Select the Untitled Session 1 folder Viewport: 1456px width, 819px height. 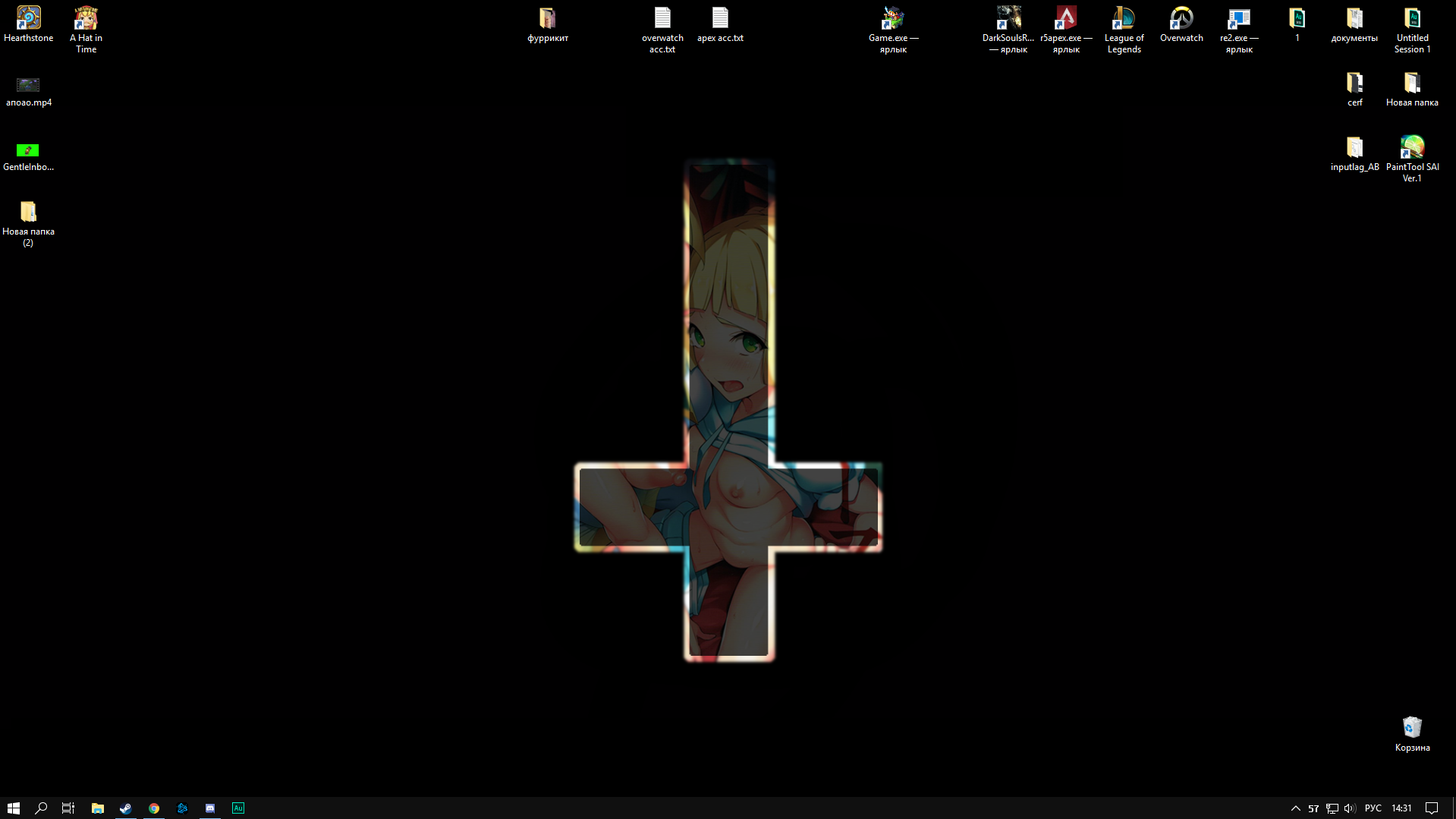pos(1412,30)
